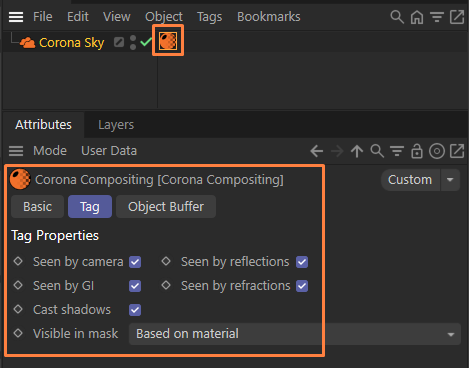Go back with the Attributes left arrow

pyautogui.click(x=316, y=151)
